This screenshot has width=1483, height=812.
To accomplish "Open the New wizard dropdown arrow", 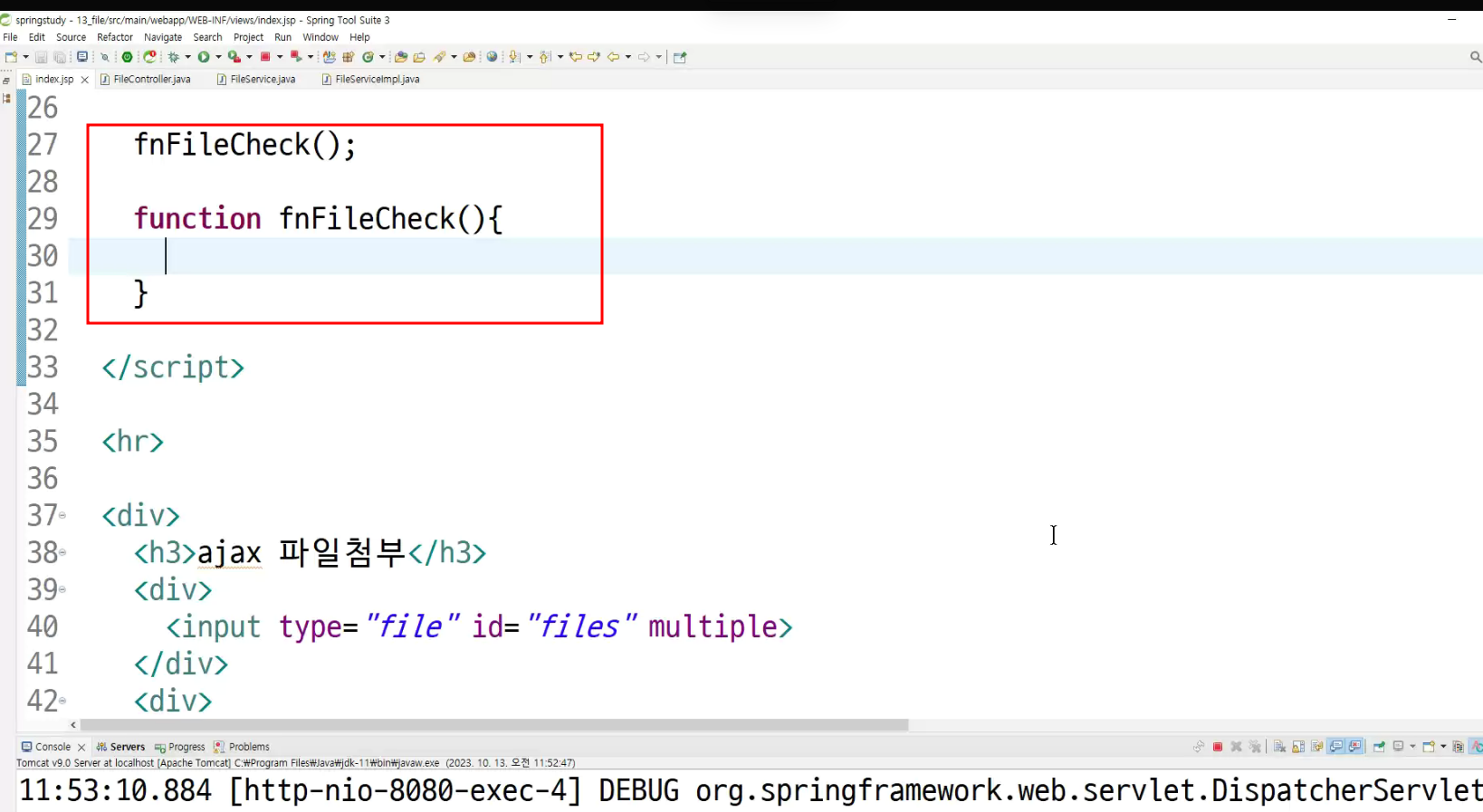I will click(25, 57).
